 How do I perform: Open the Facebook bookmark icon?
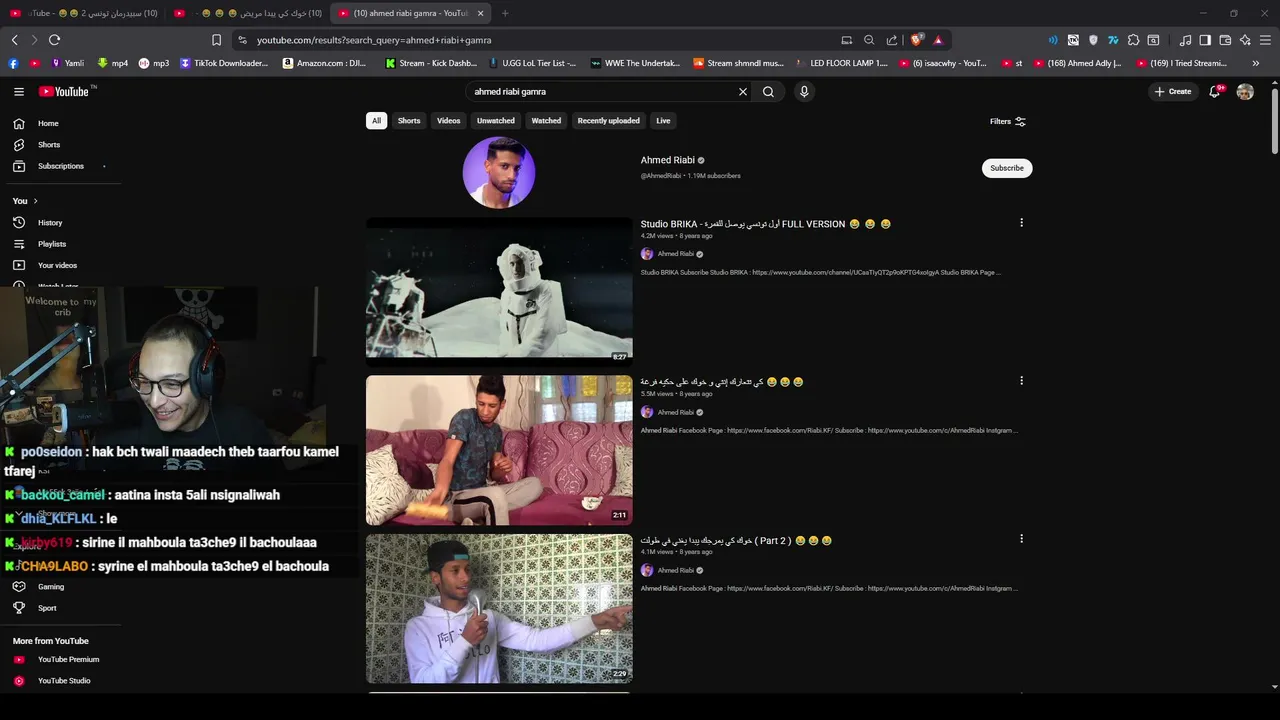(13, 63)
